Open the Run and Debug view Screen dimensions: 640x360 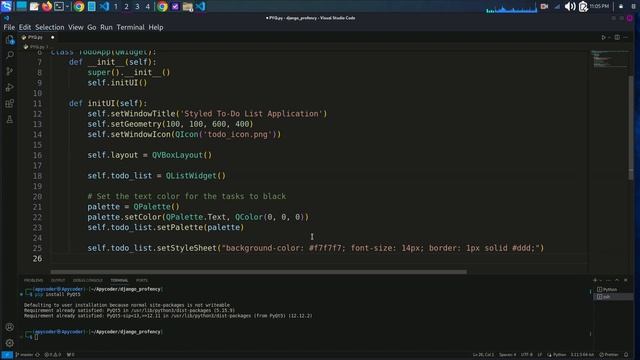pyautogui.click(x=10, y=87)
